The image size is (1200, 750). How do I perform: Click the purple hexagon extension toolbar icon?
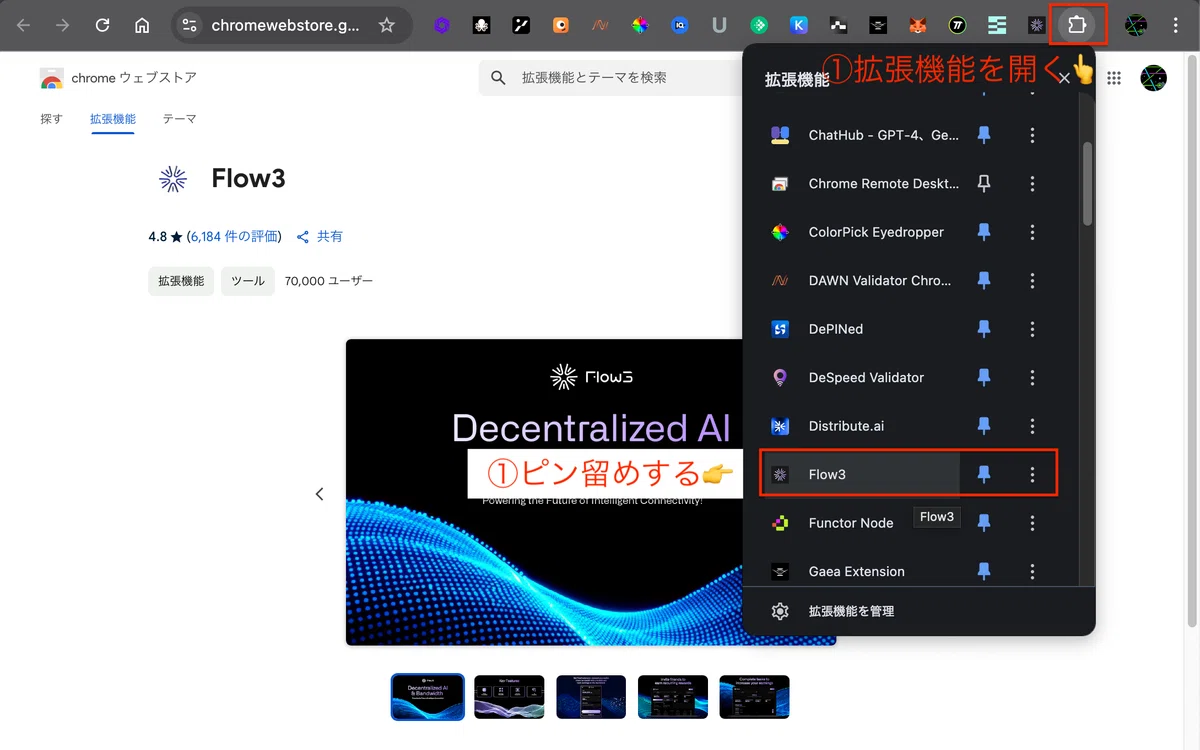(442, 25)
